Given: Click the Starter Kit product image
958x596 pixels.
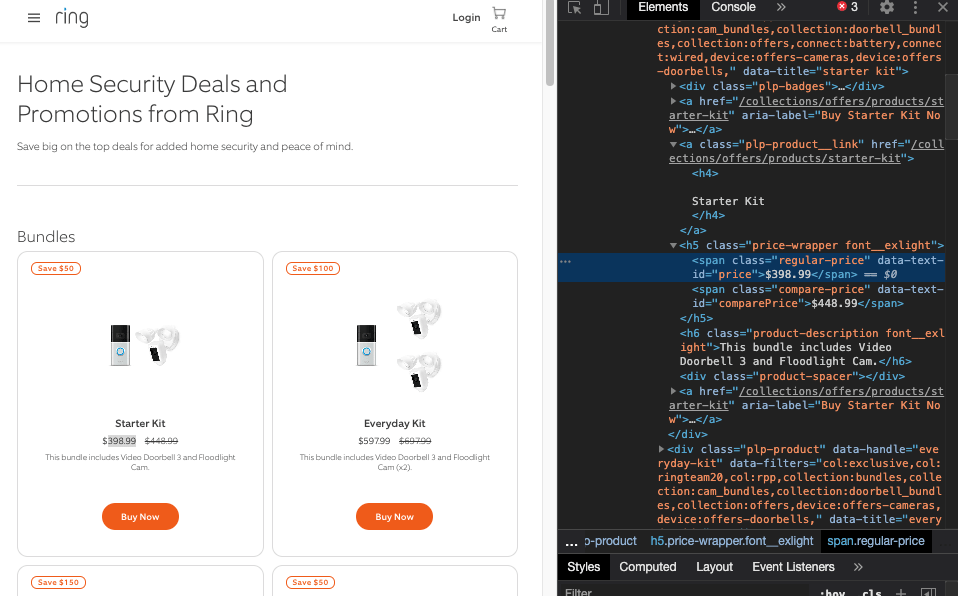Looking at the screenshot, I should coord(145,345).
